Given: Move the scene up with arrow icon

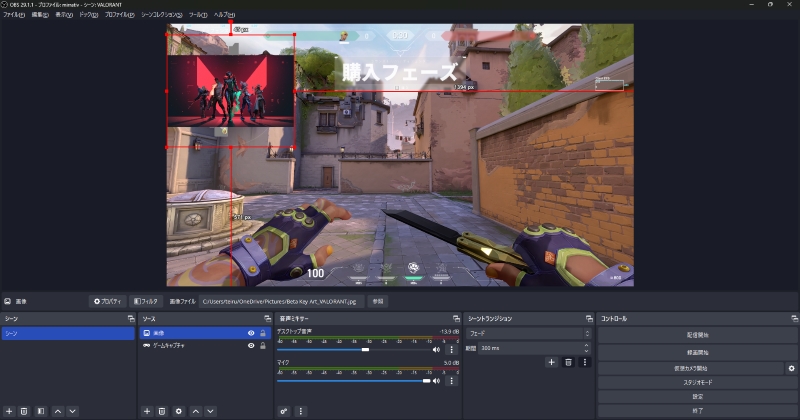Looking at the screenshot, I should (58, 411).
